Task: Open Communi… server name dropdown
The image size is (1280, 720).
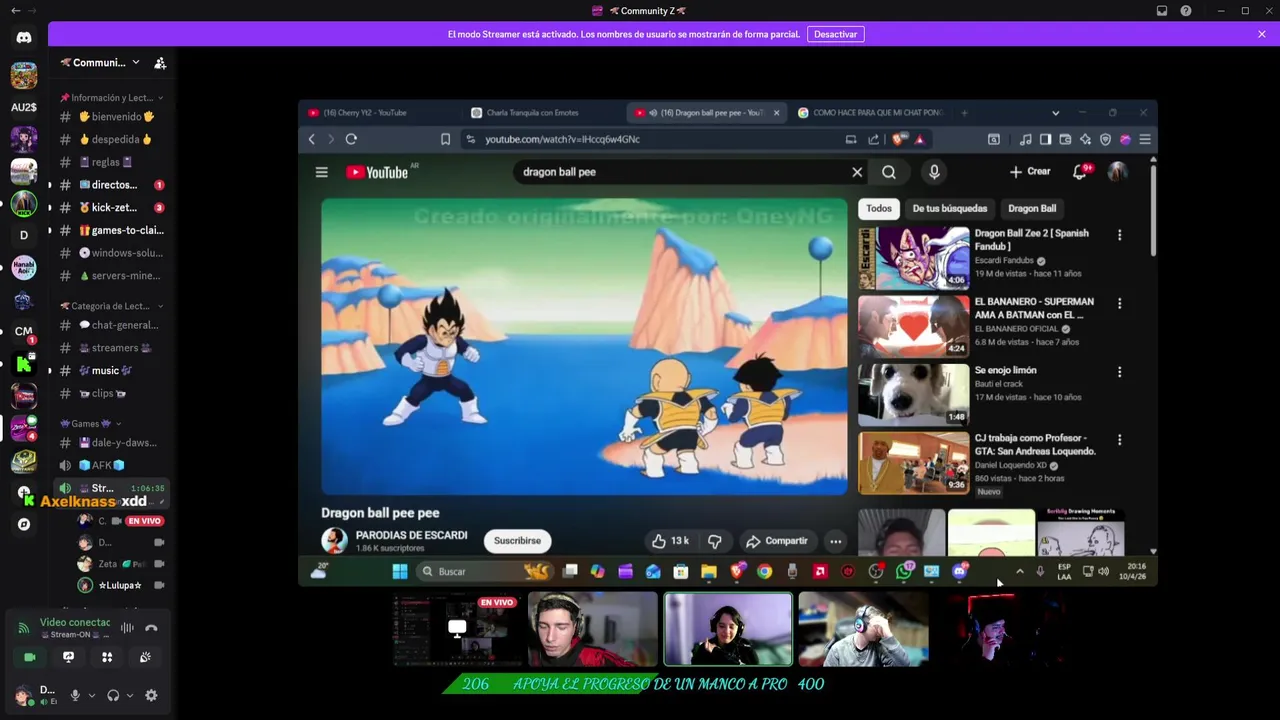Action: click(x=135, y=63)
